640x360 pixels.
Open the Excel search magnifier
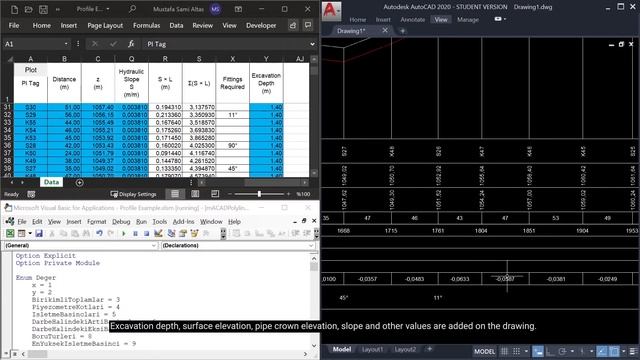coord(132,9)
